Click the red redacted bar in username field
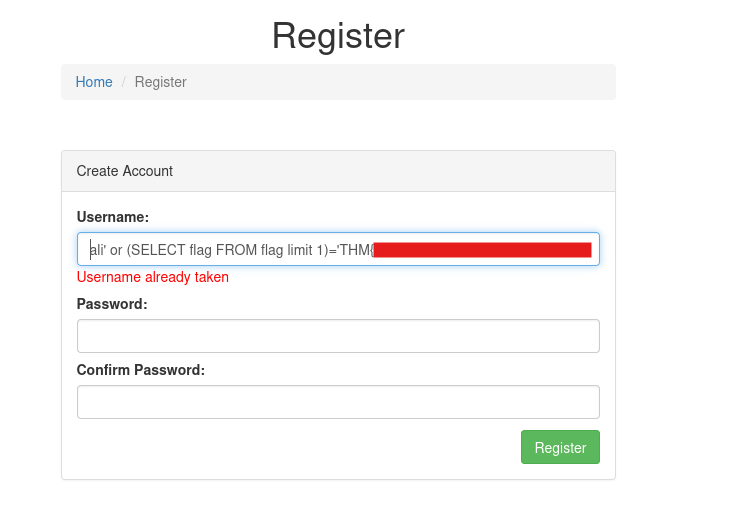 pyautogui.click(x=482, y=250)
